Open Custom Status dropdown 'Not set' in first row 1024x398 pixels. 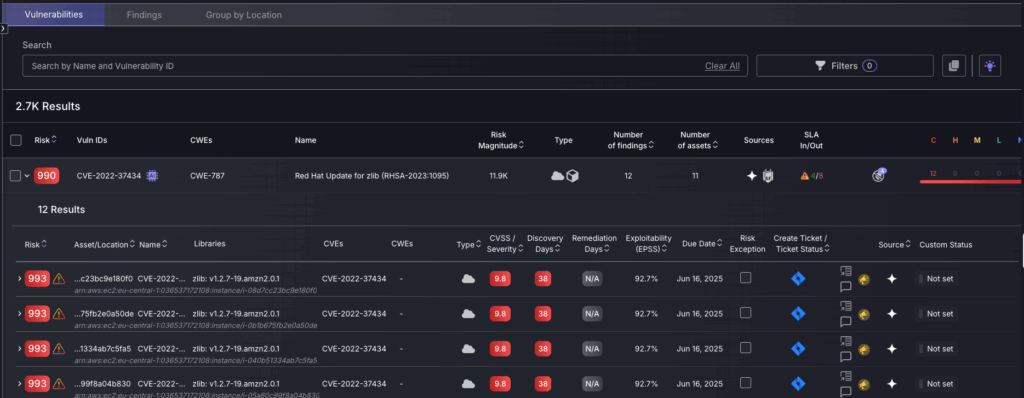pos(937,279)
